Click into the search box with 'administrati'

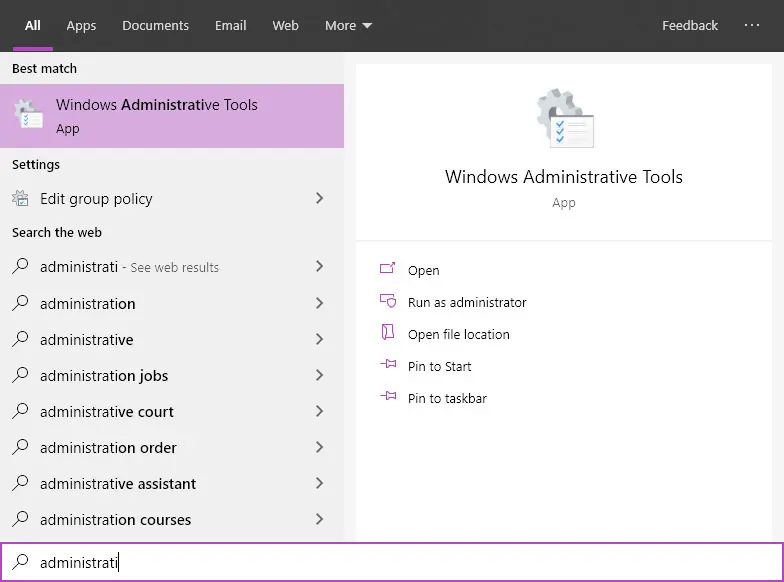(x=392, y=562)
